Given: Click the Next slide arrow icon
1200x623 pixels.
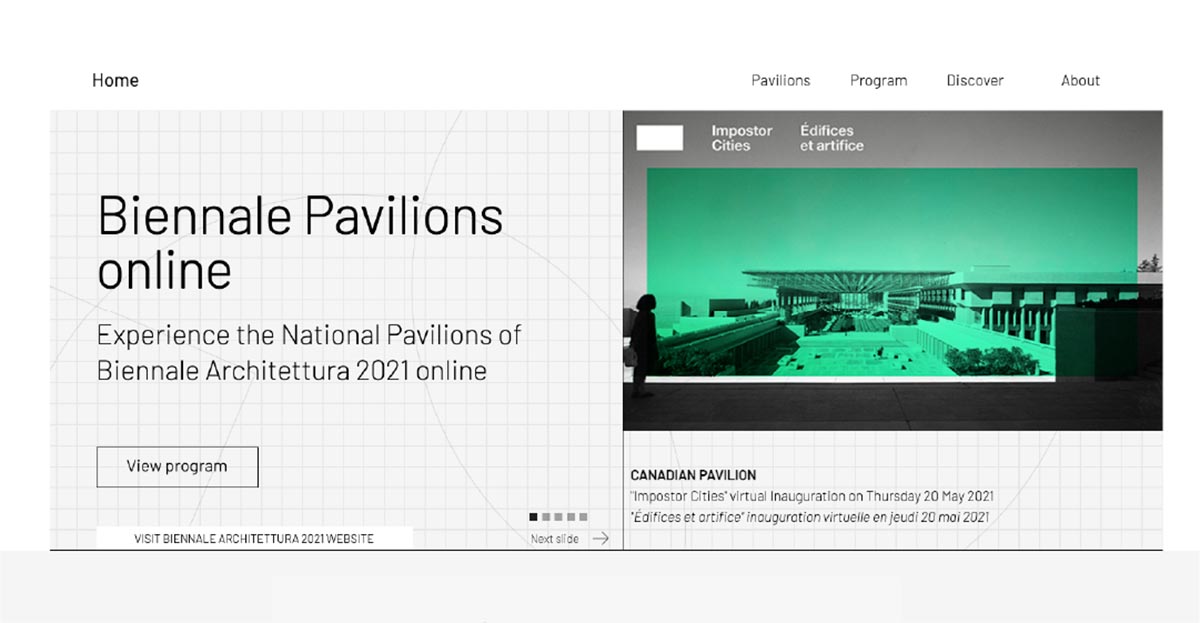Looking at the screenshot, I should (600, 538).
